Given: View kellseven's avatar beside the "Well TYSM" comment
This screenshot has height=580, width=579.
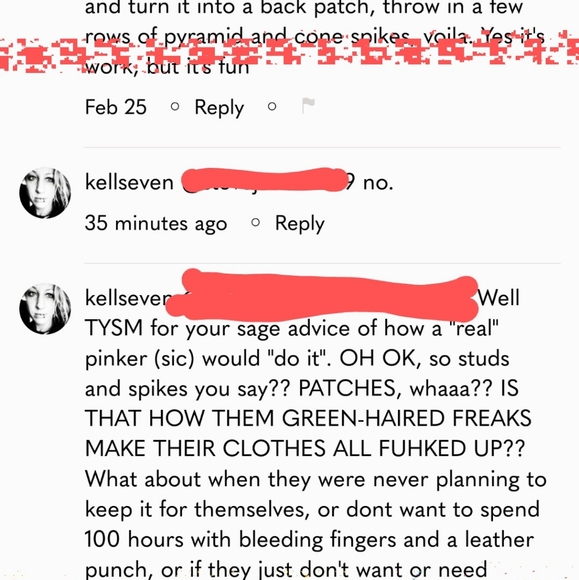Looking at the screenshot, I should click(x=45, y=309).
